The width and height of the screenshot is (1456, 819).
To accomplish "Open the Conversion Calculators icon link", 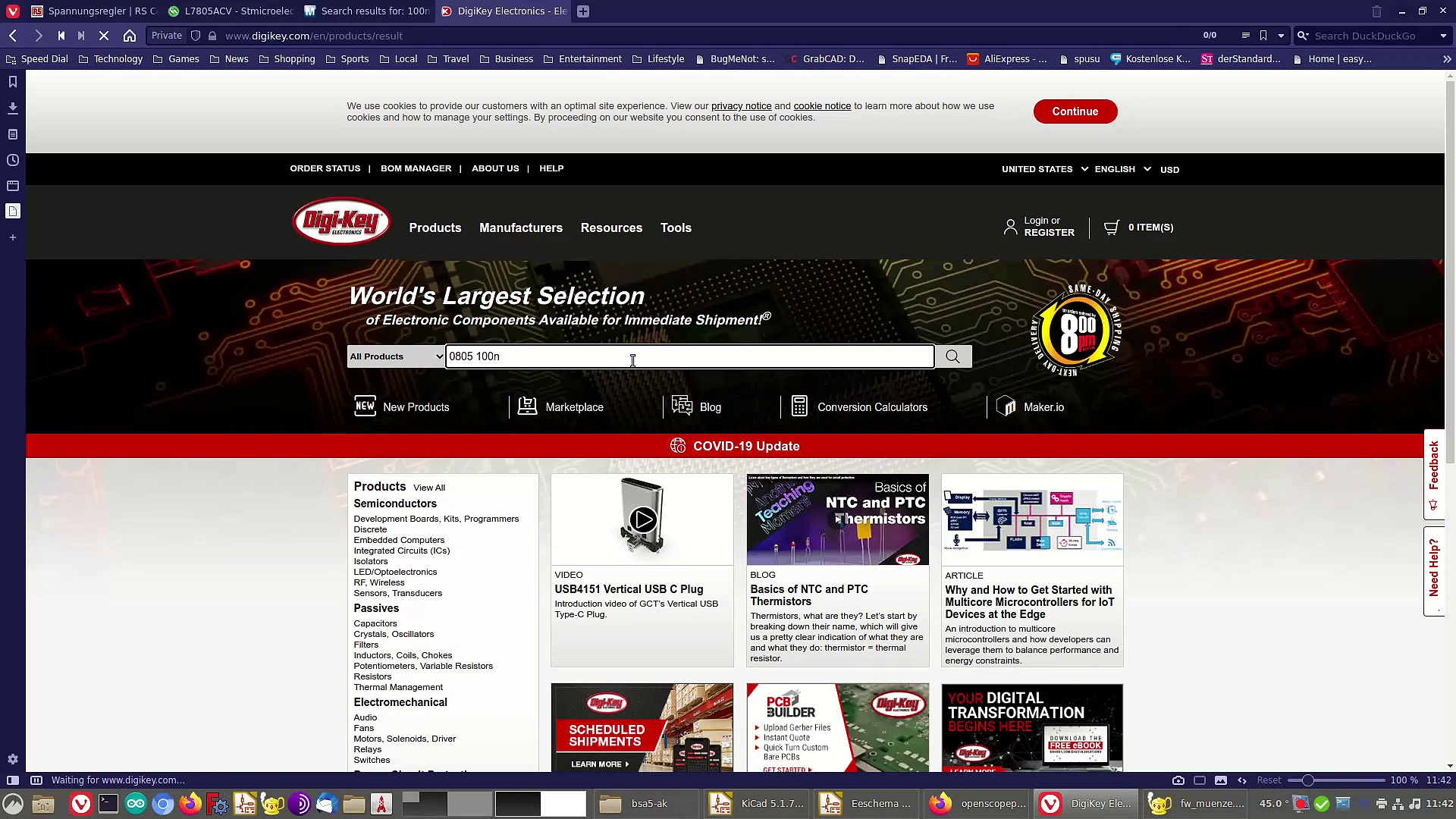I will (799, 406).
